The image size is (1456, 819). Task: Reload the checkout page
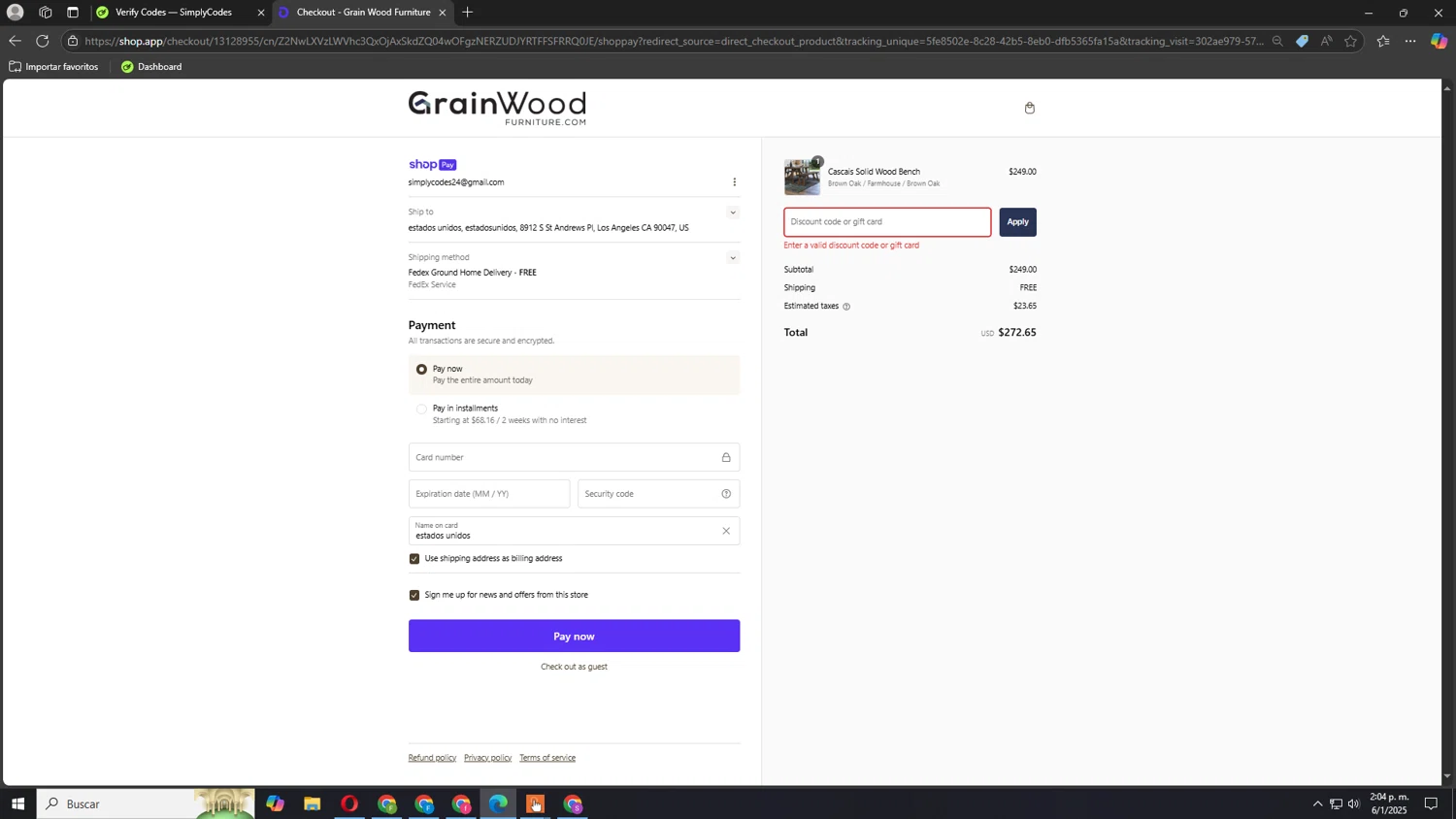coord(43,41)
